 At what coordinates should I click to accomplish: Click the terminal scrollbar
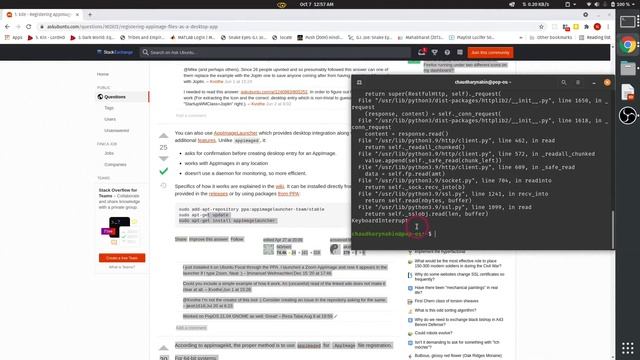pyautogui.click(x=613, y=229)
